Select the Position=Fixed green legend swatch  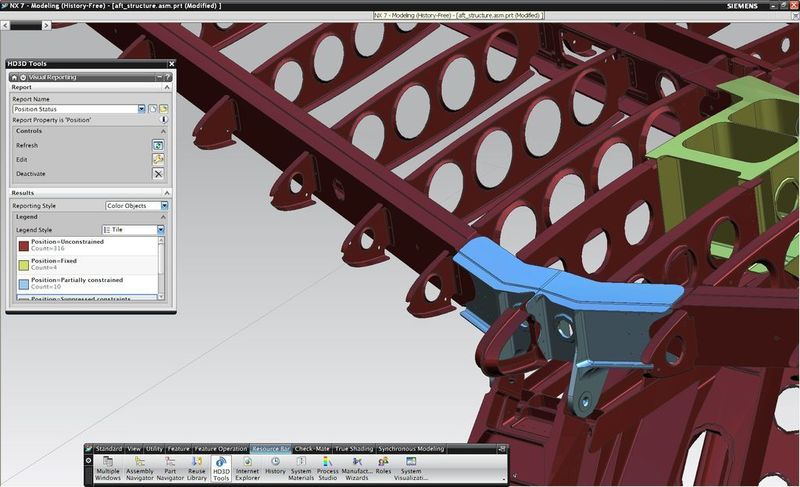(x=24, y=265)
